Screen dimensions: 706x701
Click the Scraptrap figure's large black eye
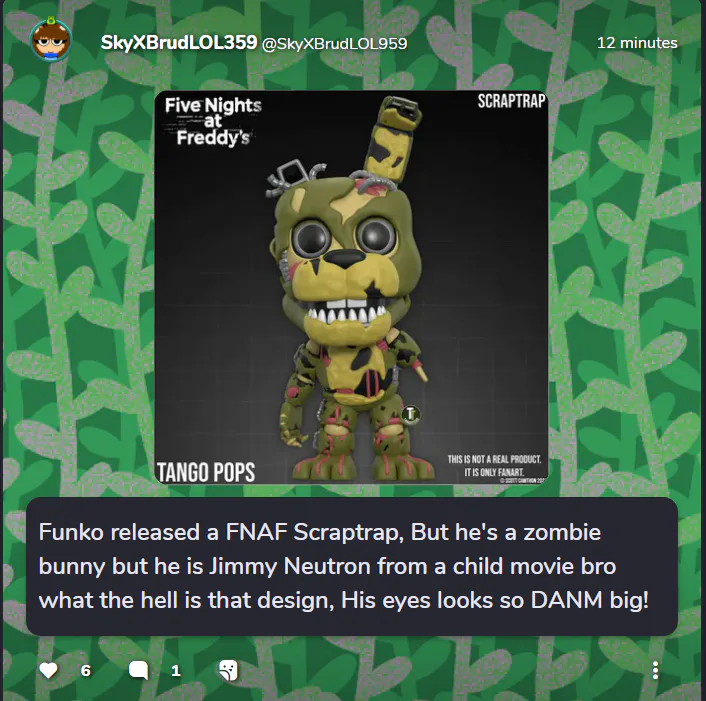pos(376,236)
